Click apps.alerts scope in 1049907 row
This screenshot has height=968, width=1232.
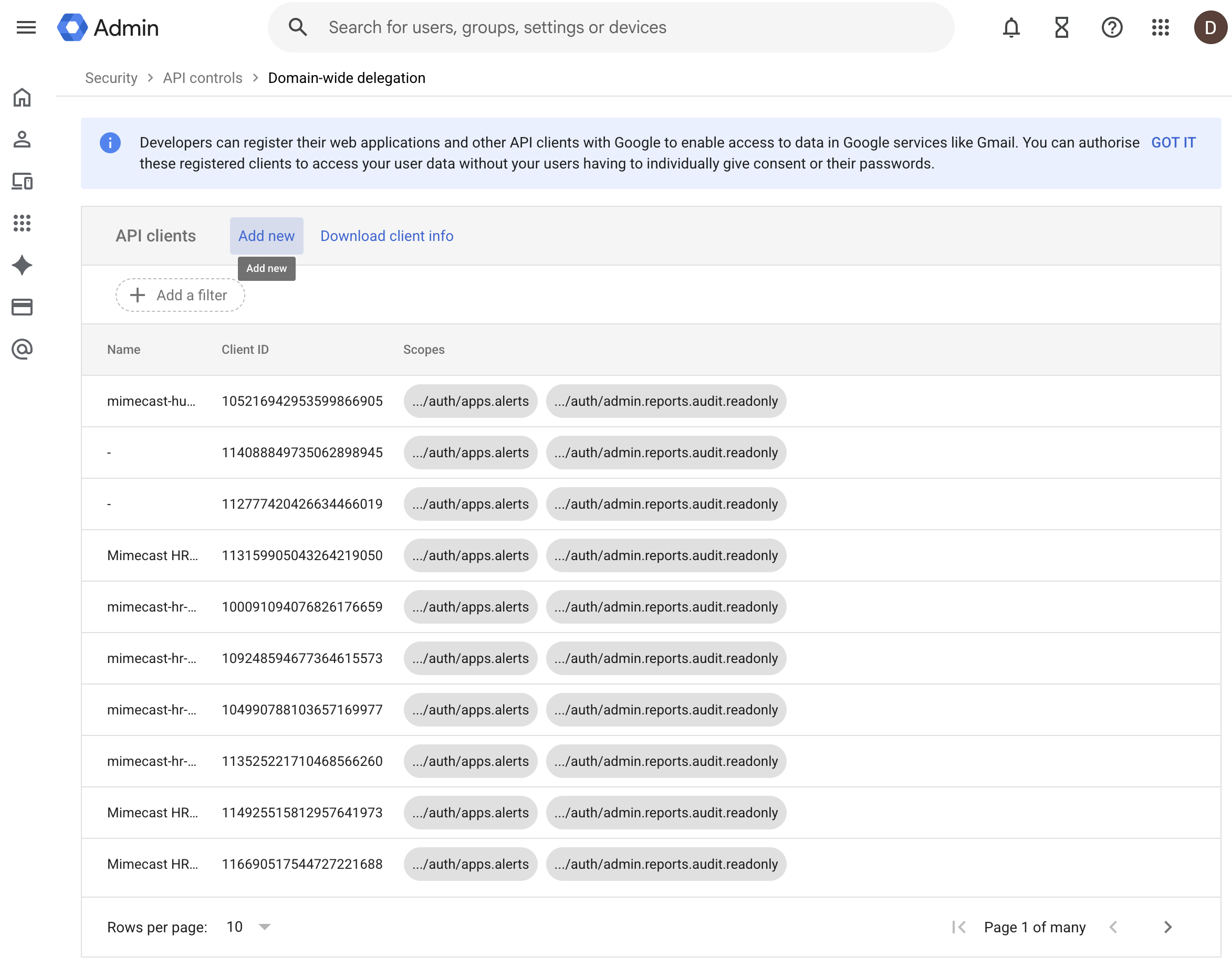(x=471, y=710)
